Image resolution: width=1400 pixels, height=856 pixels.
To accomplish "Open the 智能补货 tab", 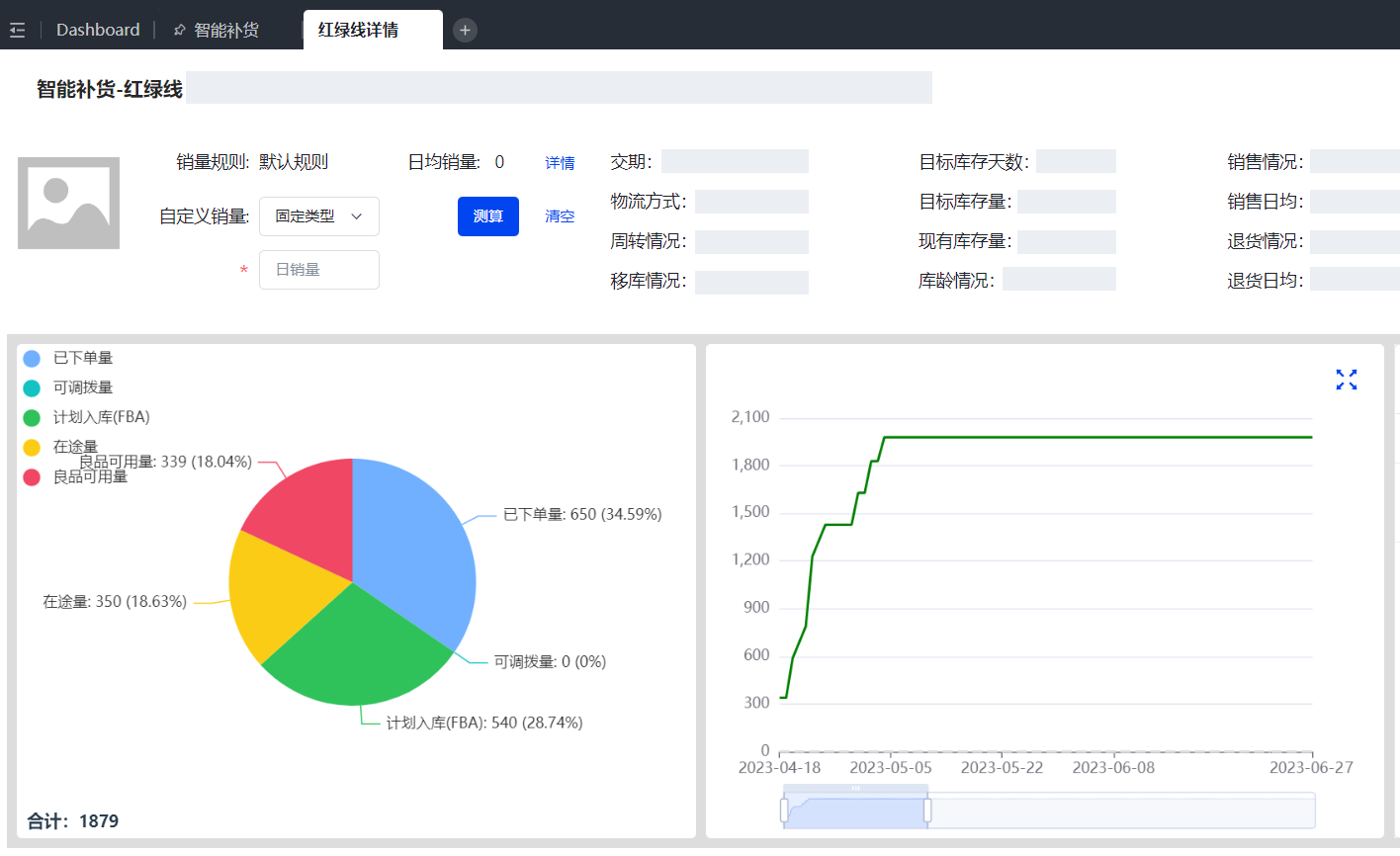I will pyautogui.click(x=226, y=30).
